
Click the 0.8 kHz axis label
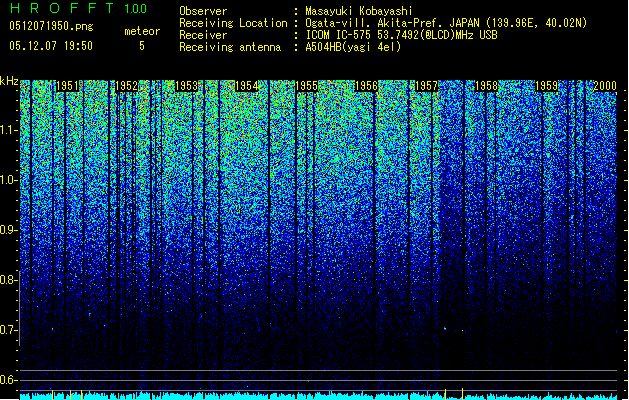pyautogui.click(x=8, y=280)
